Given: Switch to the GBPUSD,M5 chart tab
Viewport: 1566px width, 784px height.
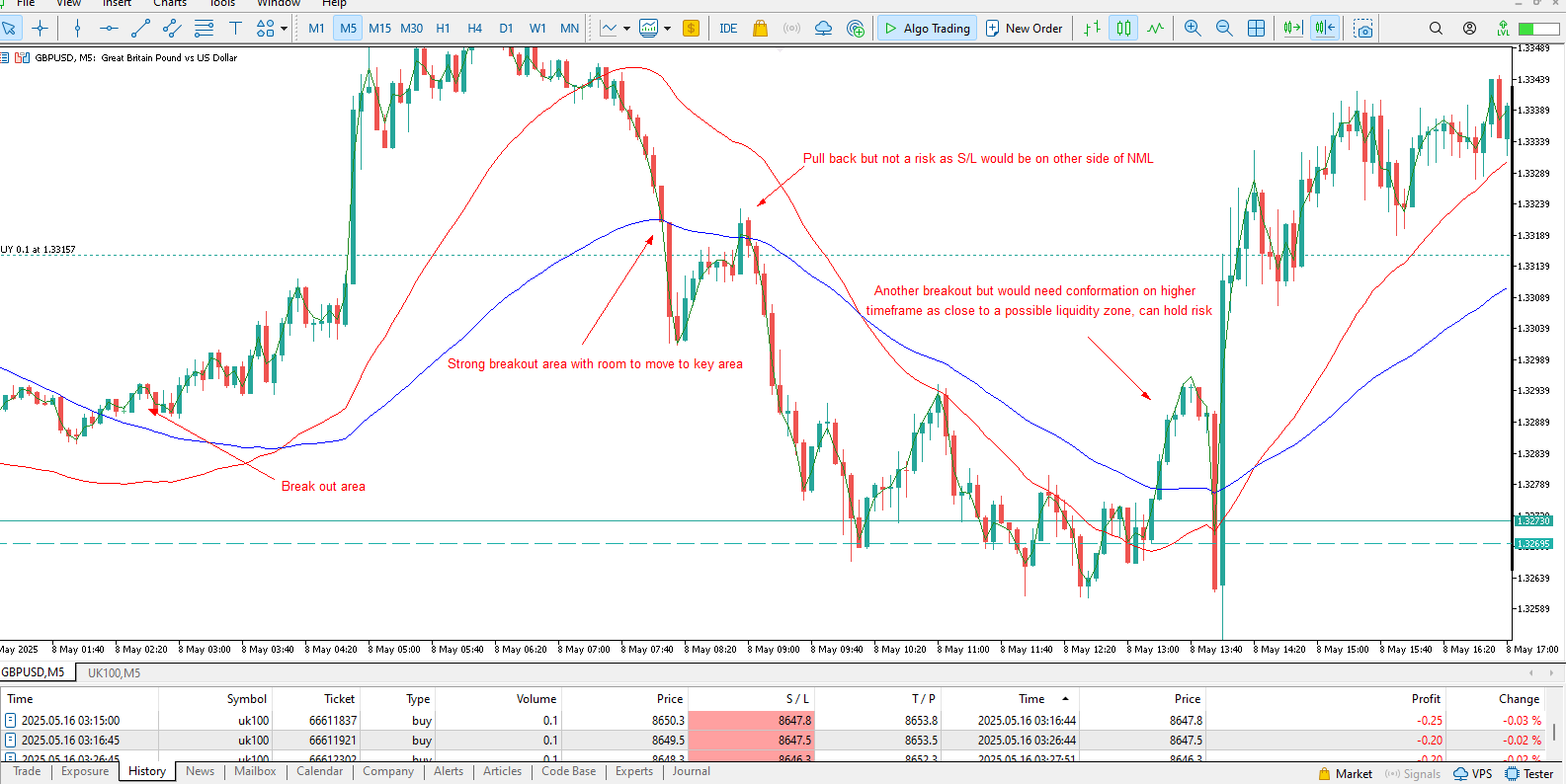Looking at the screenshot, I should (x=34, y=672).
